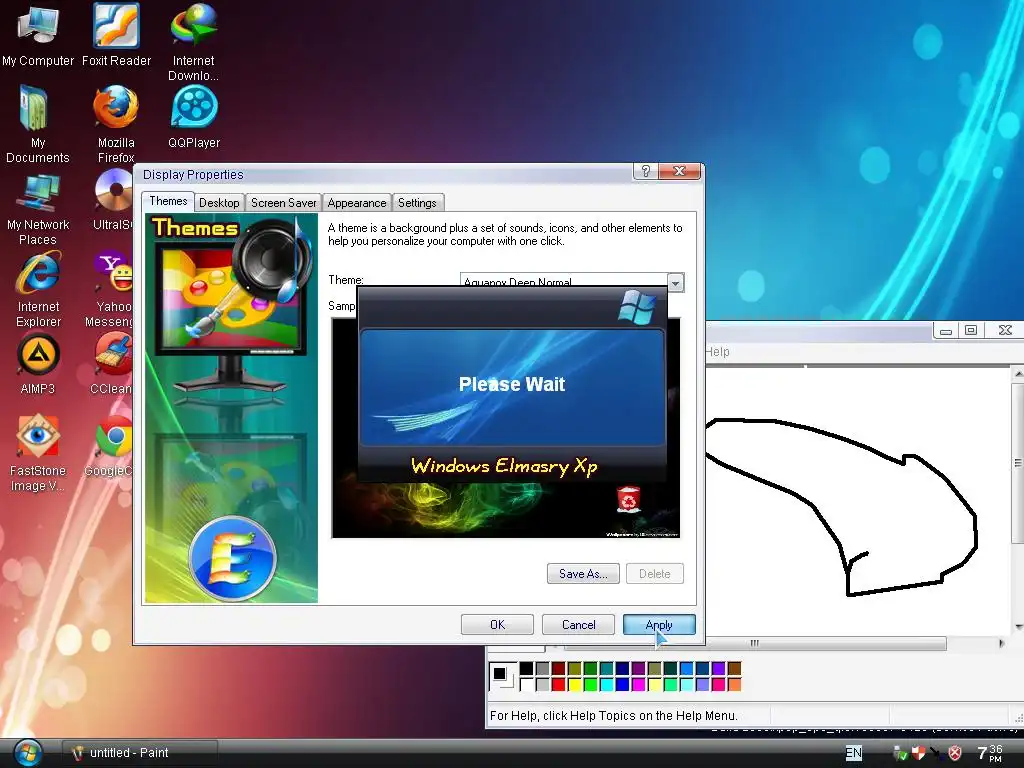Image resolution: width=1024 pixels, height=768 pixels.
Task: Open Internet Explorer desktop icon
Action: coord(39,290)
